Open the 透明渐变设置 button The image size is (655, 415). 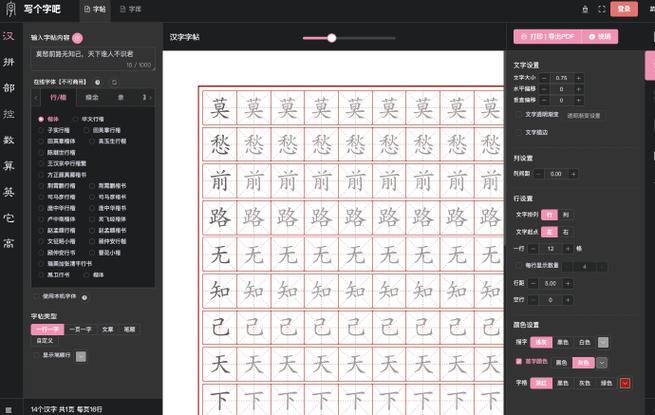(584, 116)
